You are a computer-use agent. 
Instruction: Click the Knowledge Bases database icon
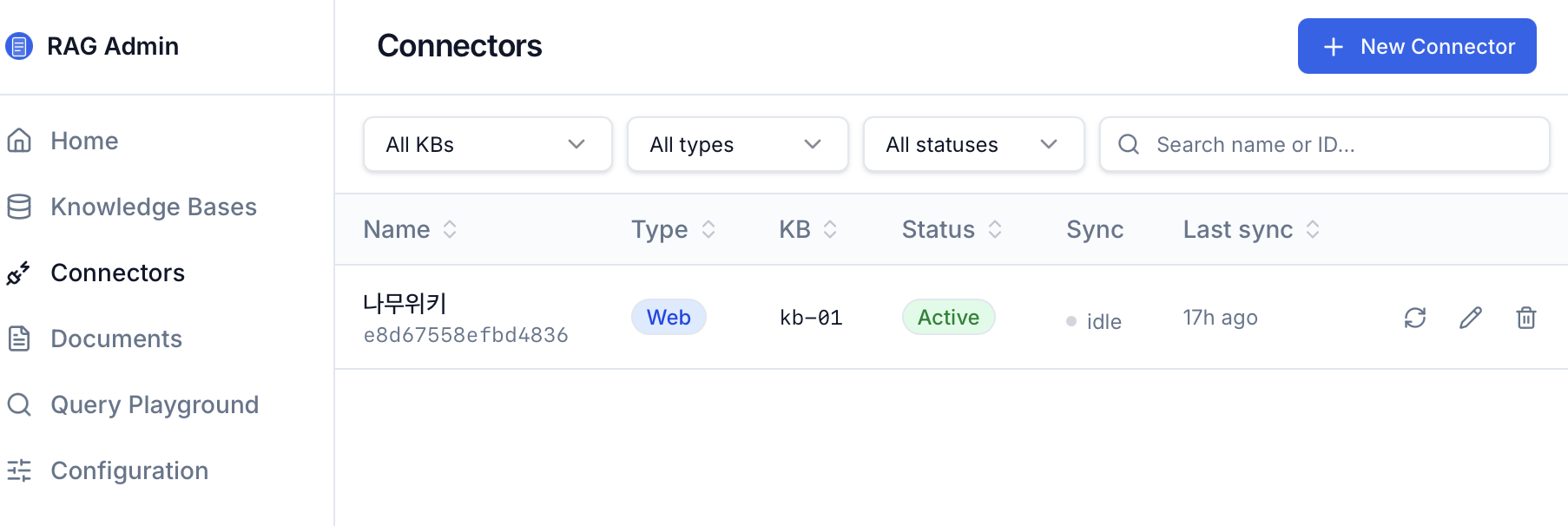tap(19, 207)
